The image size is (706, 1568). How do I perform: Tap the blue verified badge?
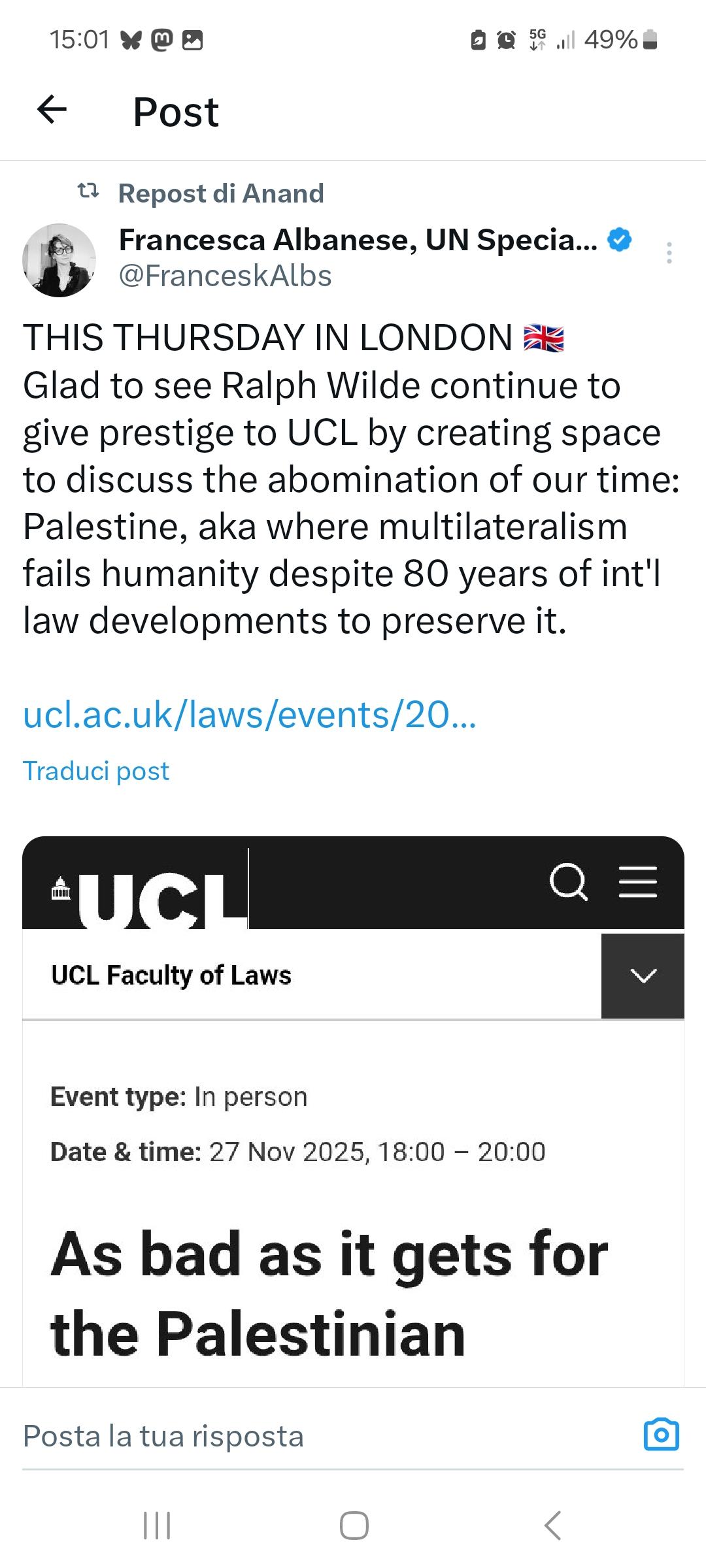click(619, 240)
